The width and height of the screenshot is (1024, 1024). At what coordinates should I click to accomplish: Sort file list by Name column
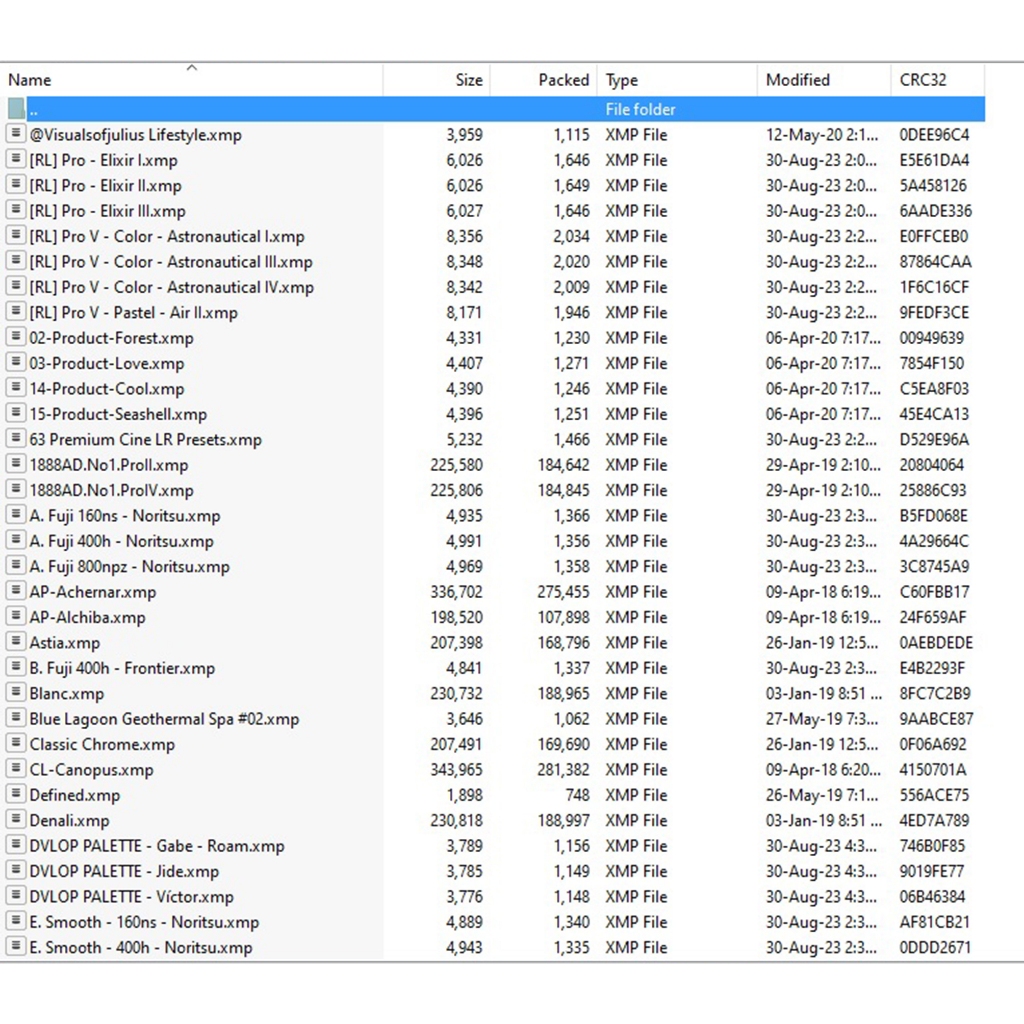point(30,80)
